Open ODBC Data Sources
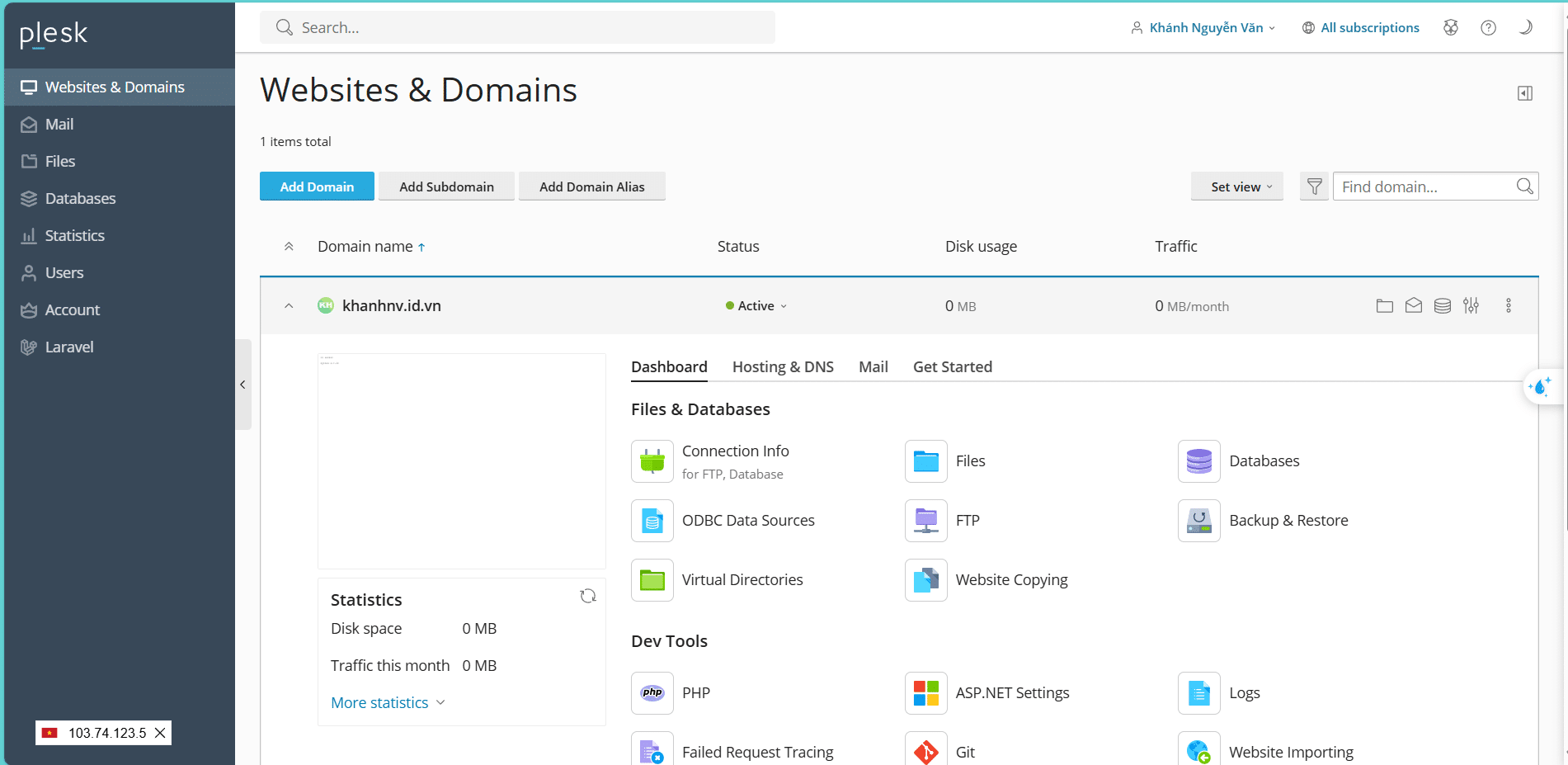 tap(652, 521)
